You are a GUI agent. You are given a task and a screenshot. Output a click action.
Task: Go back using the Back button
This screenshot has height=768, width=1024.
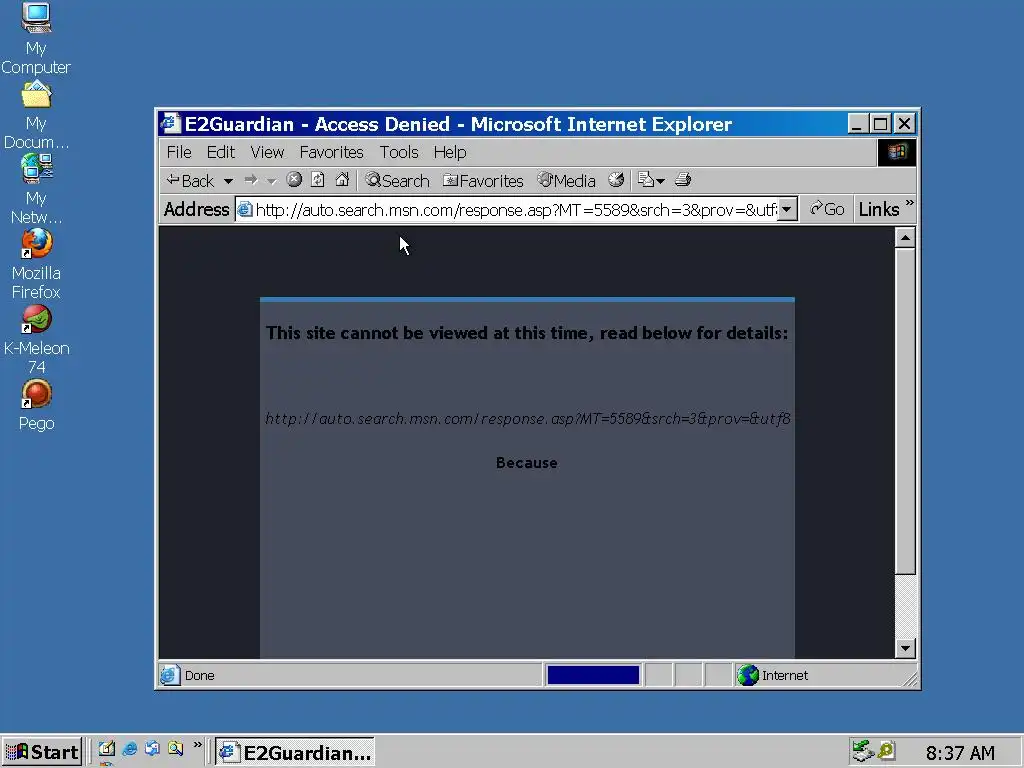190,180
